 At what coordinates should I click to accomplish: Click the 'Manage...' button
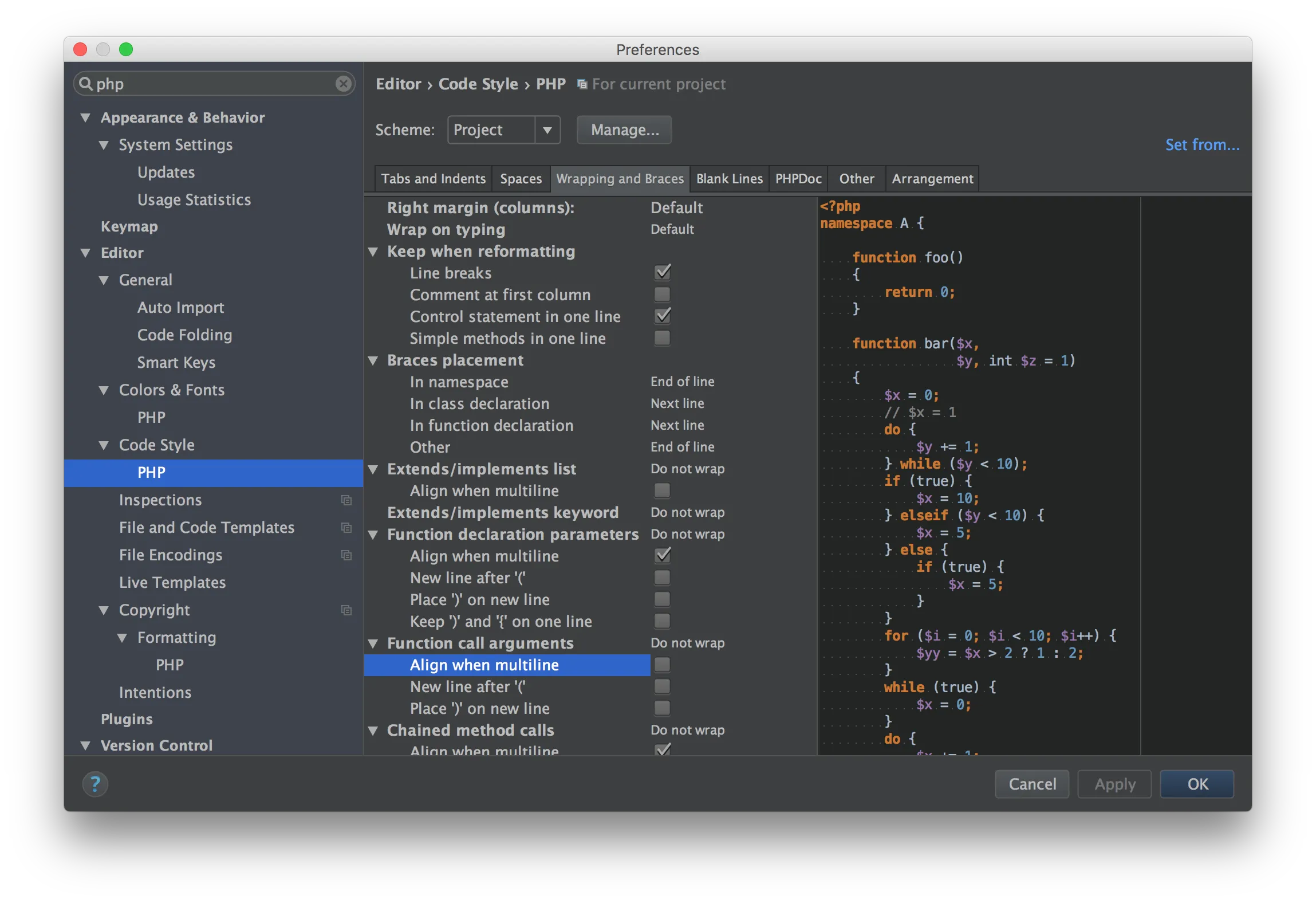(x=624, y=130)
